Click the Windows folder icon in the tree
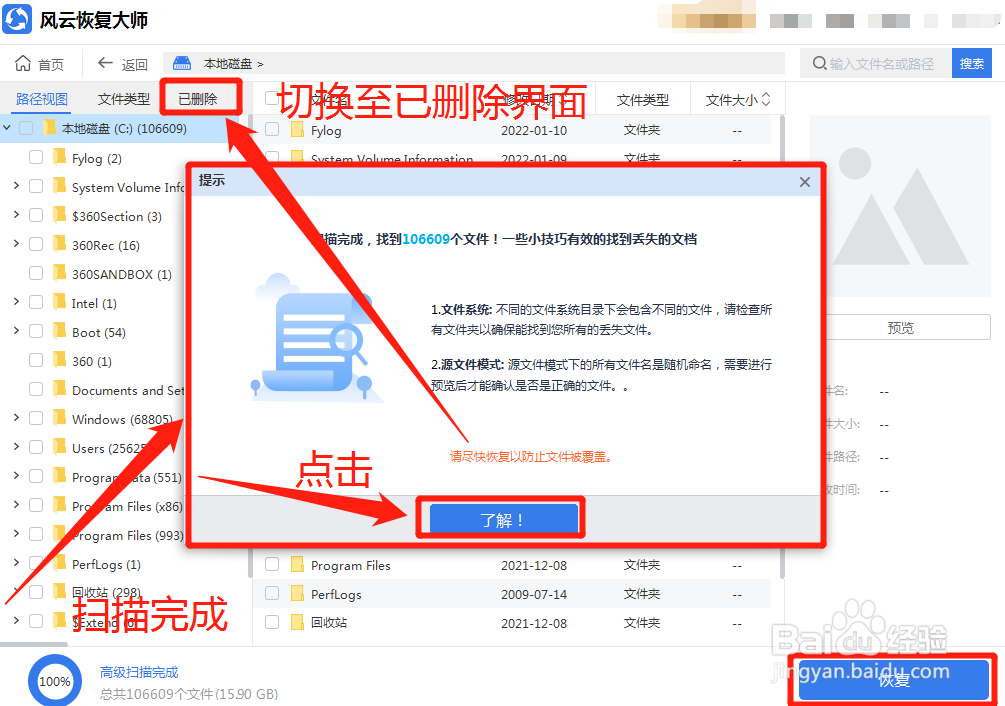The height and width of the screenshot is (706, 1005). [x=57, y=419]
